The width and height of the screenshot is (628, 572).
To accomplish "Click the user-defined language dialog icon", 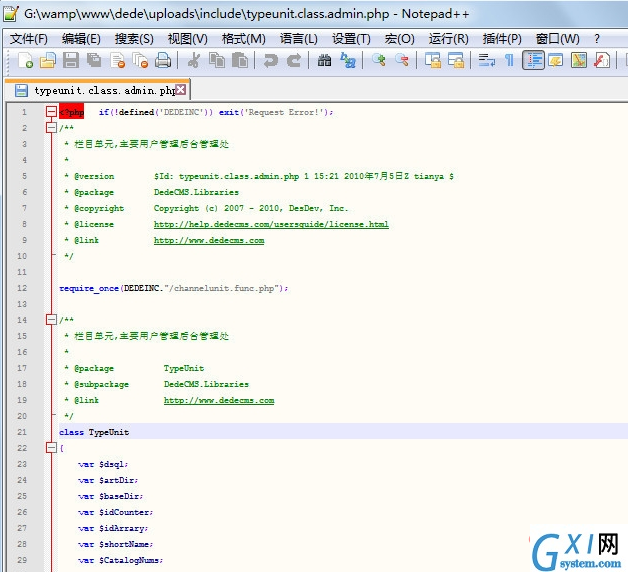I will point(556,60).
